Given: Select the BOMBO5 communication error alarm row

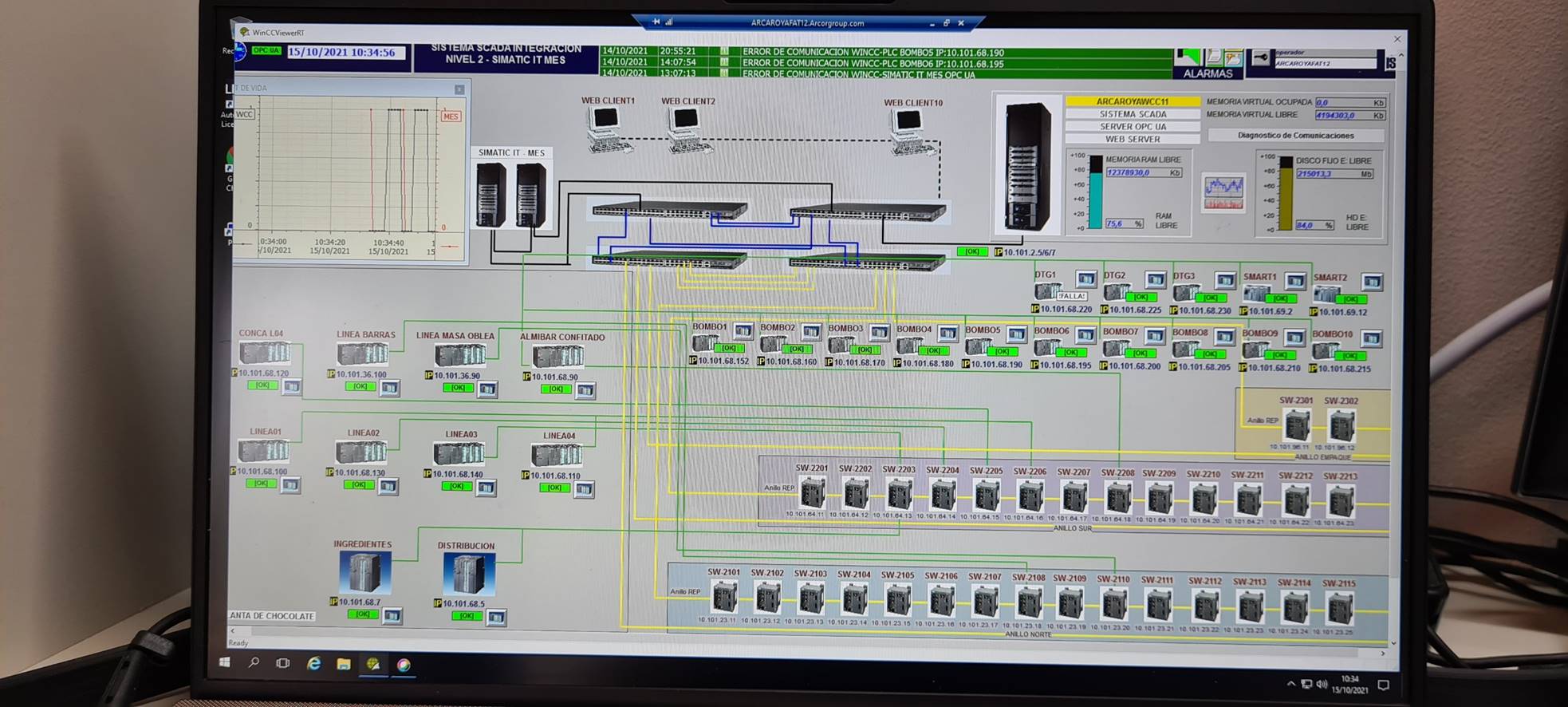Looking at the screenshot, I should pyautogui.click(x=885, y=52).
